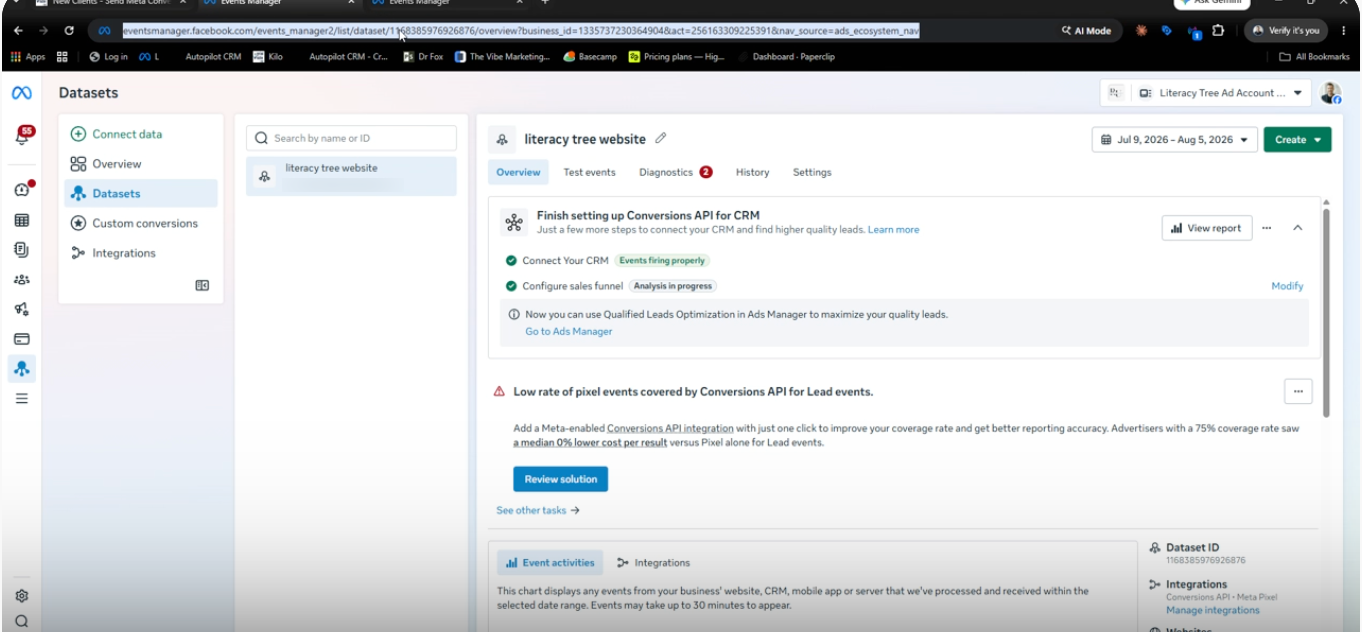Open the Jul 9, 2026 – Aug 5, 2026 date picker

pos(1174,140)
